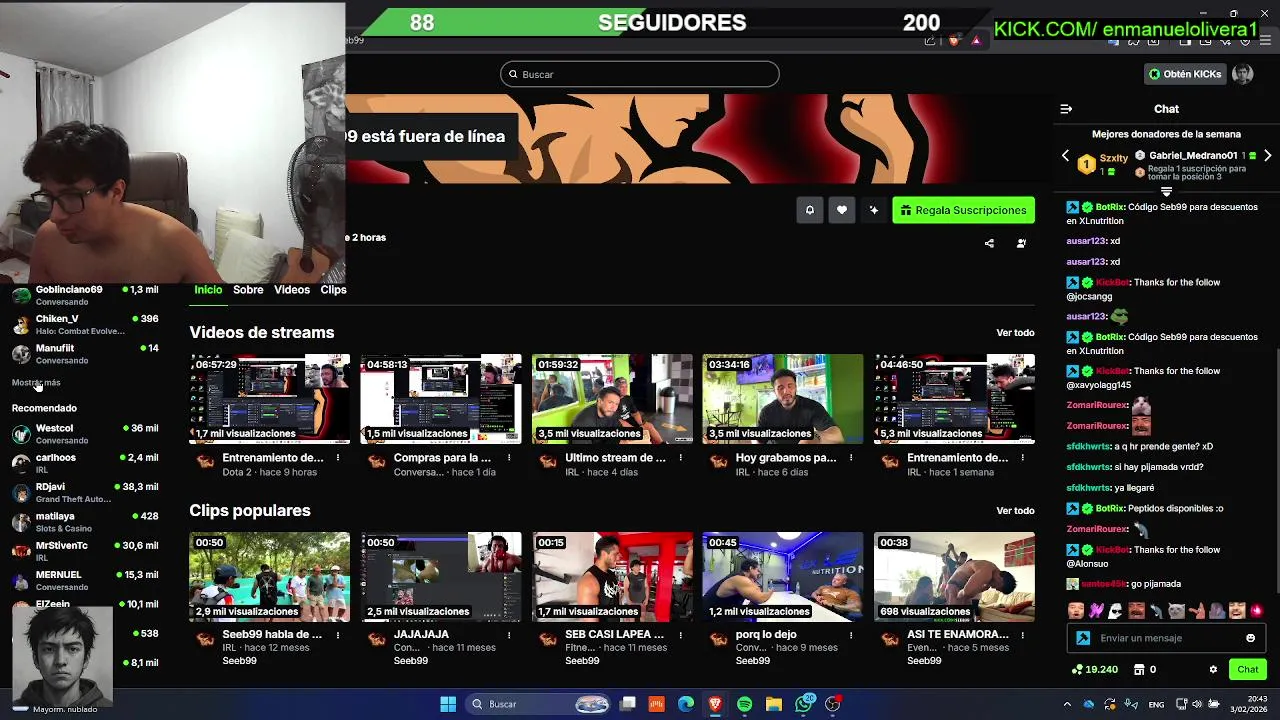
Task: Open options menu for Compras para la video
Action: [x=509, y=458]
